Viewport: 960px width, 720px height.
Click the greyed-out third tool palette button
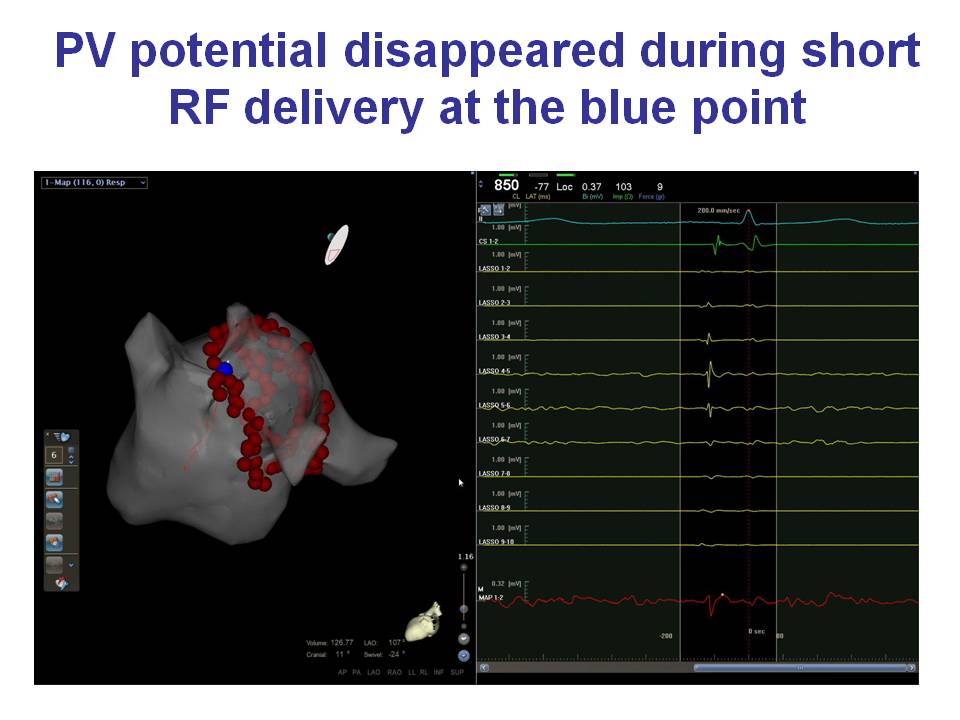[55, 520]
